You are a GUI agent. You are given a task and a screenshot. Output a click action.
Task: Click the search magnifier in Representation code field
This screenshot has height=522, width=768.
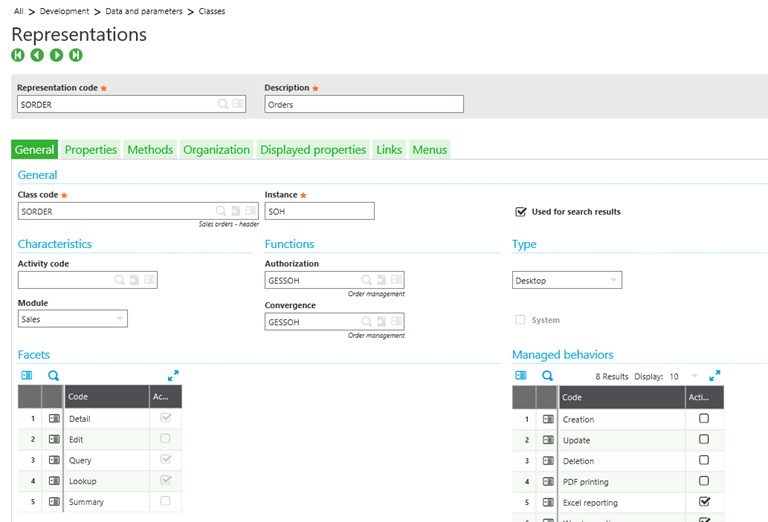coord(223,104)
